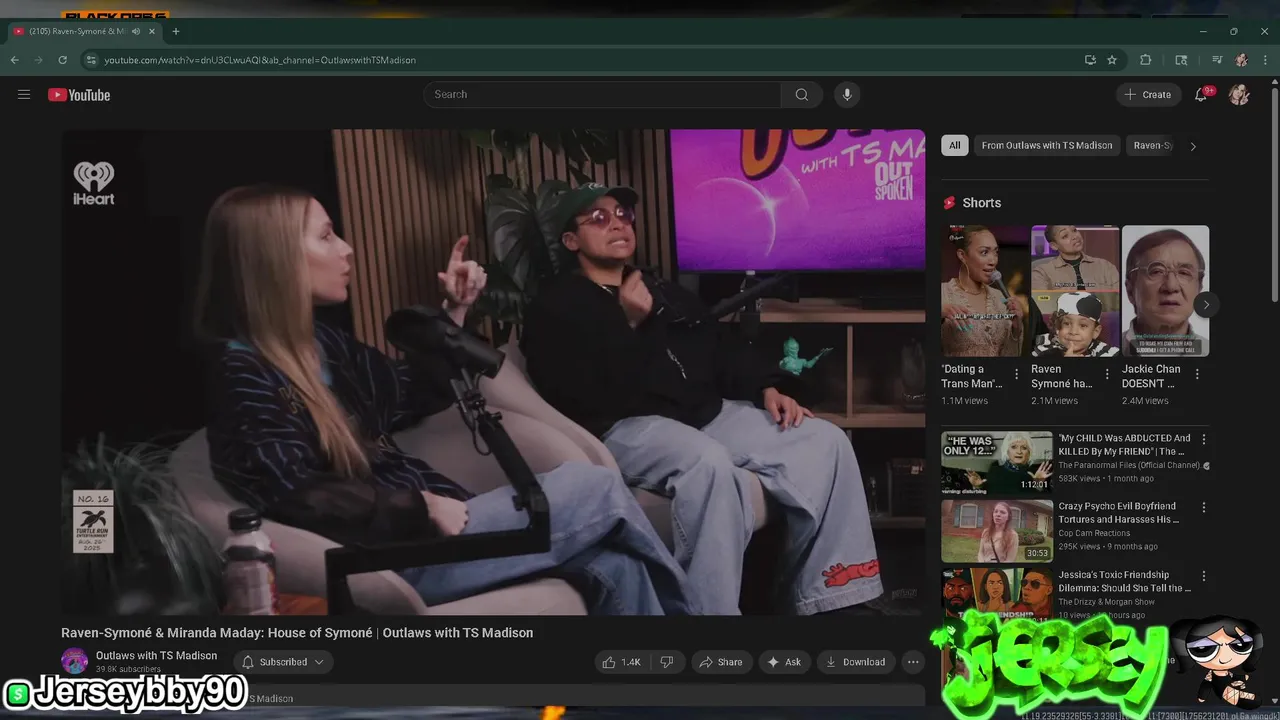
Task: Open Outlaws with TS Madison channel name
Action: point(156,656)
